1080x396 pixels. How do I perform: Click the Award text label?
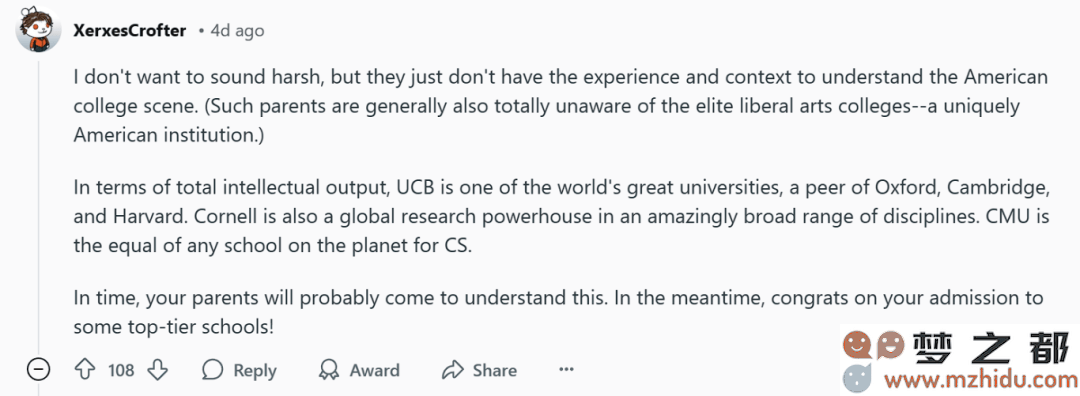(x=375, y=371)
